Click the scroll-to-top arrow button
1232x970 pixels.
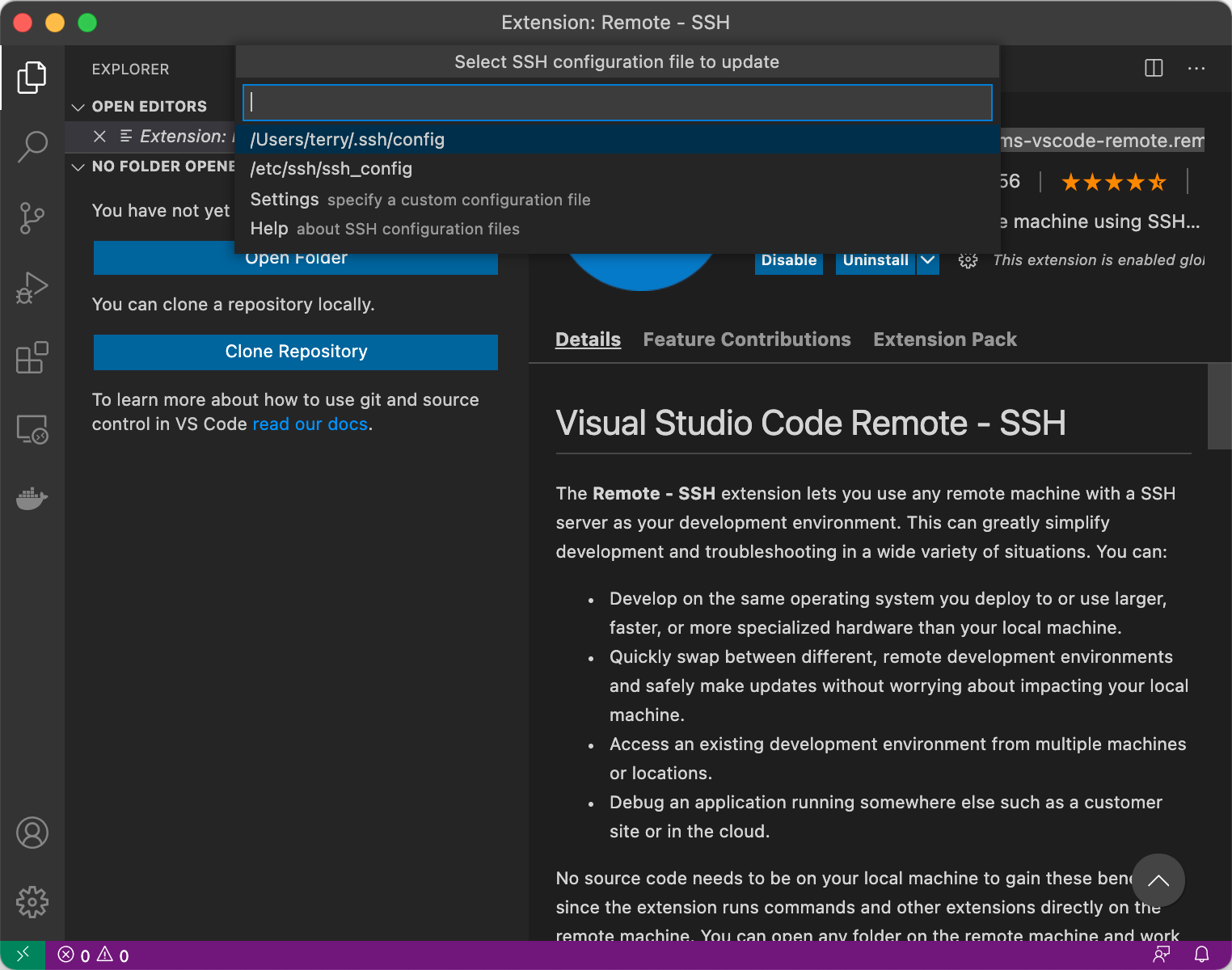[x=1158, y=880]
